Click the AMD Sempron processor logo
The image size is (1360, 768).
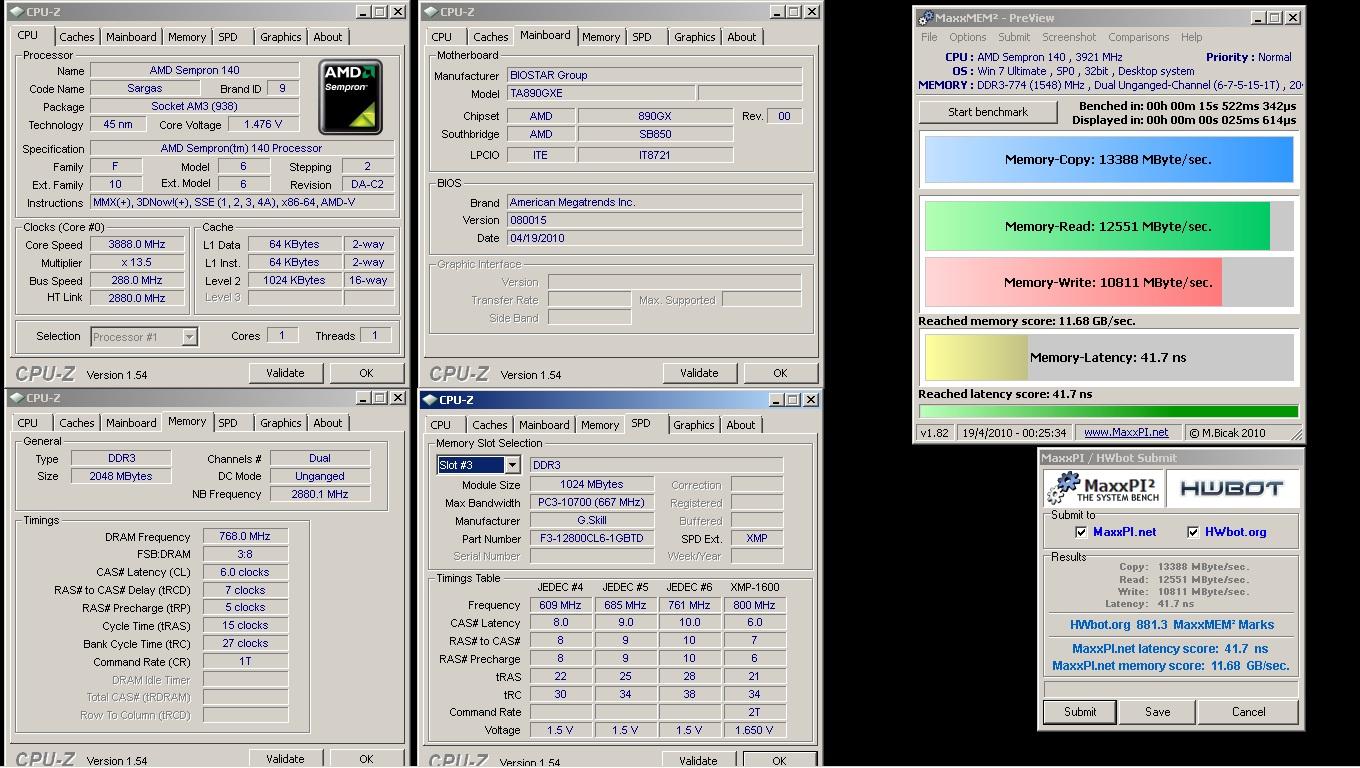pos(350,97)
